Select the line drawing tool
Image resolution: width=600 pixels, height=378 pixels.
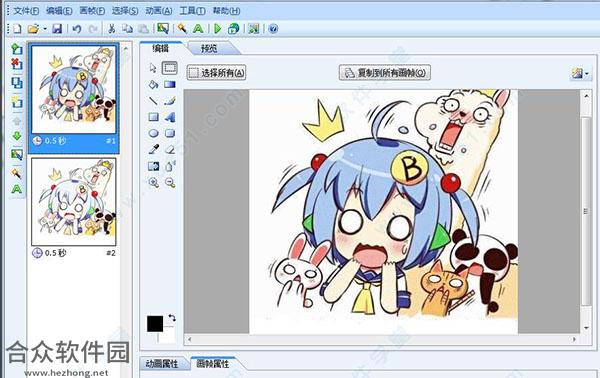point(153,101)
